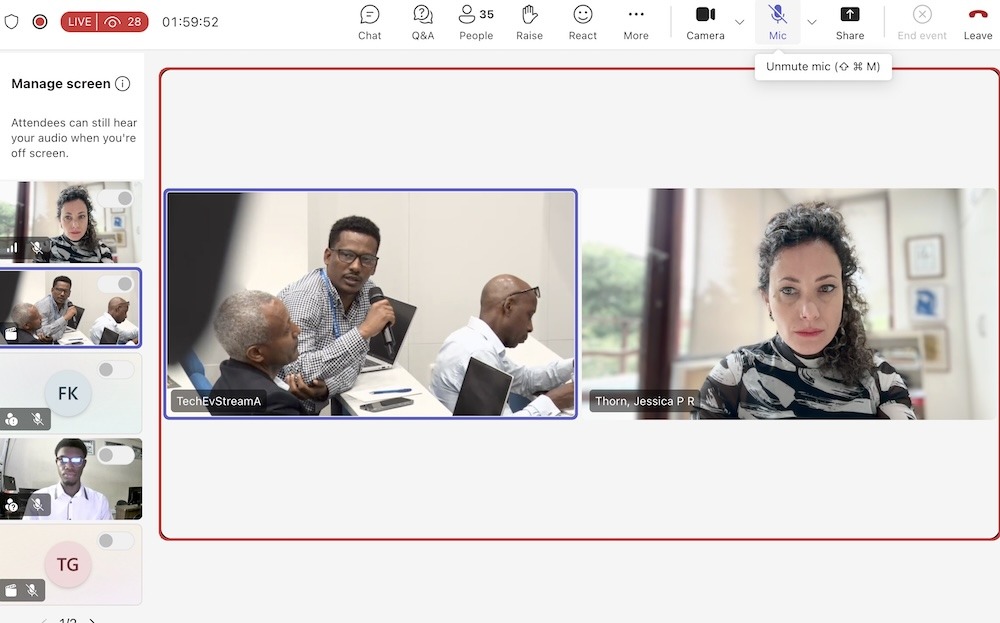The image size is (1000, 623).
Task: Open the React emoji menu
Action: tap(582, 23)
